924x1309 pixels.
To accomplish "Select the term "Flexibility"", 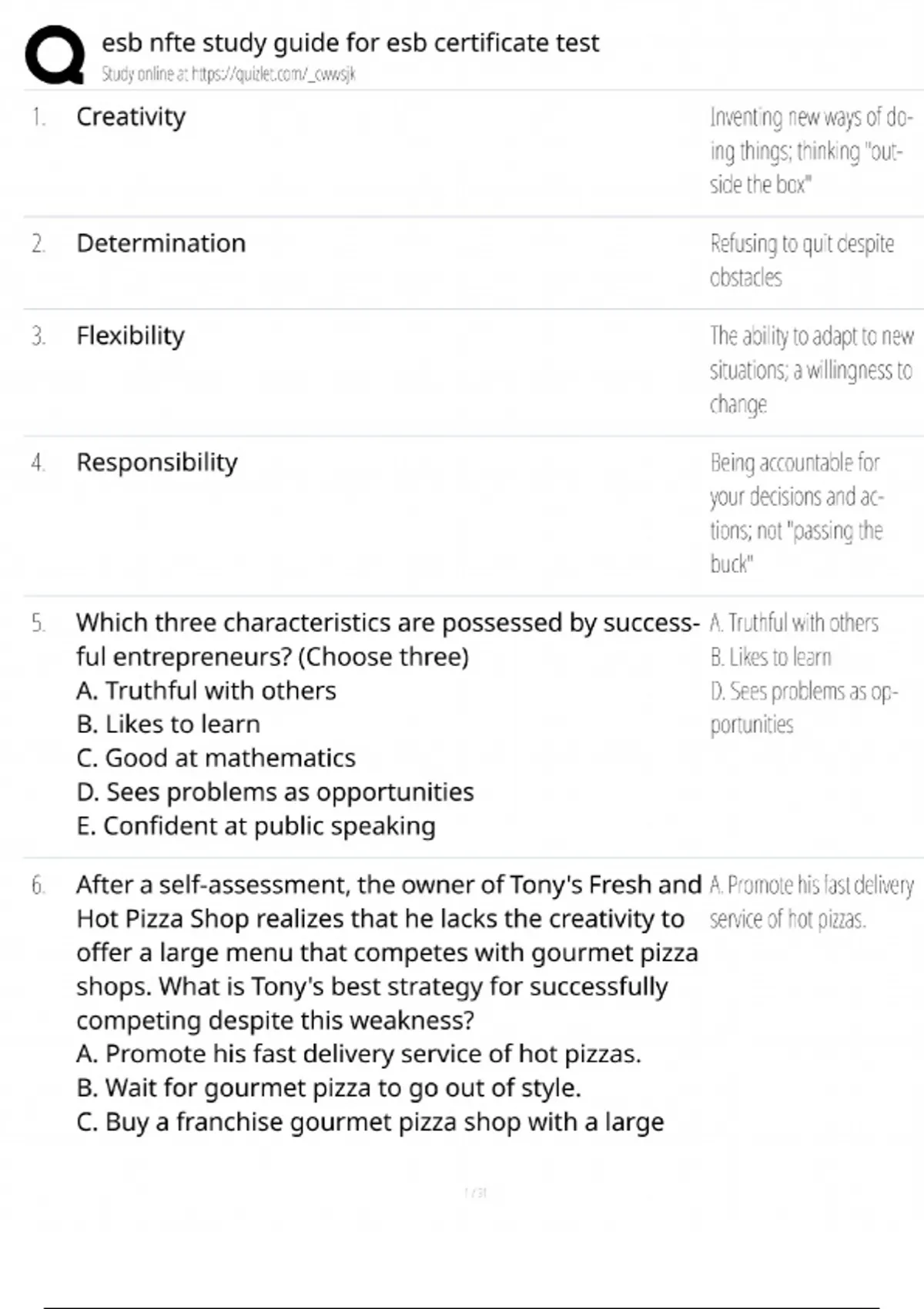I will 130,336.
